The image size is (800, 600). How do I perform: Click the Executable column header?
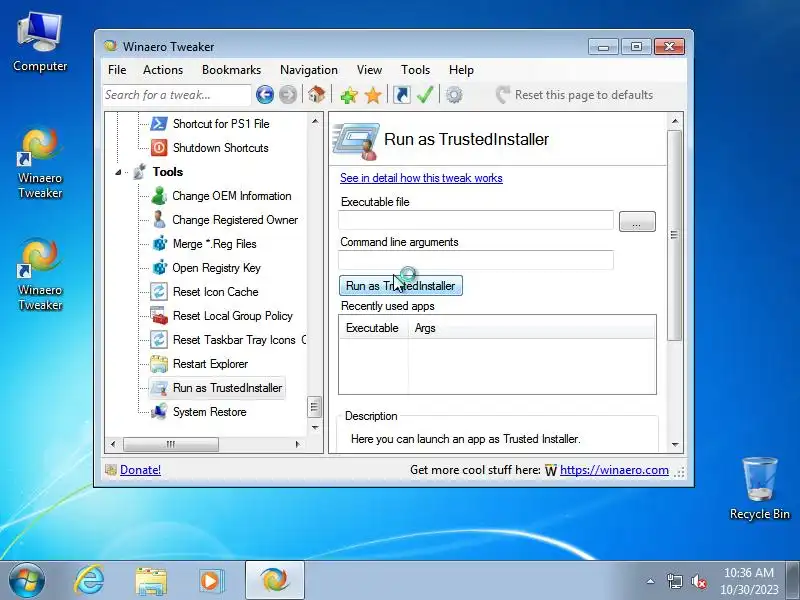pos(373,328)
